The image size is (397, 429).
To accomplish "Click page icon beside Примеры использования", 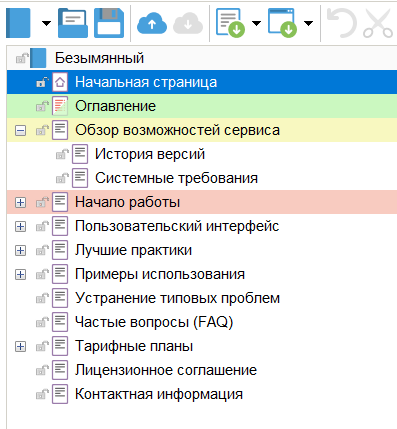I will [60, 274].
